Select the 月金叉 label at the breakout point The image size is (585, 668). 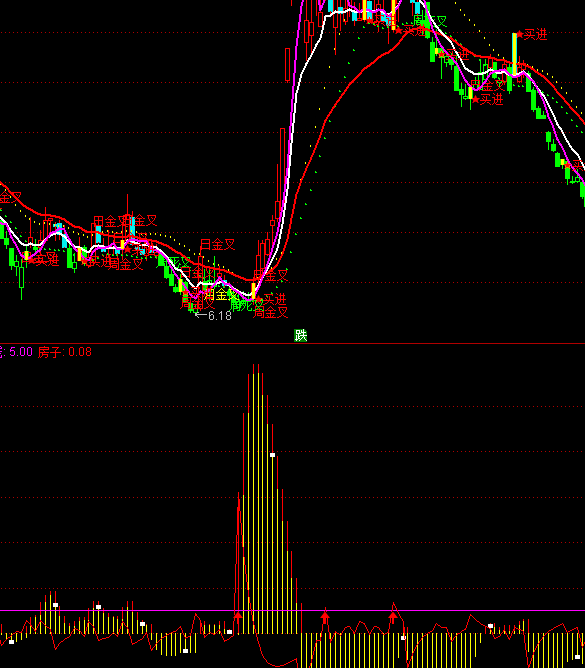tap(271, 276)
